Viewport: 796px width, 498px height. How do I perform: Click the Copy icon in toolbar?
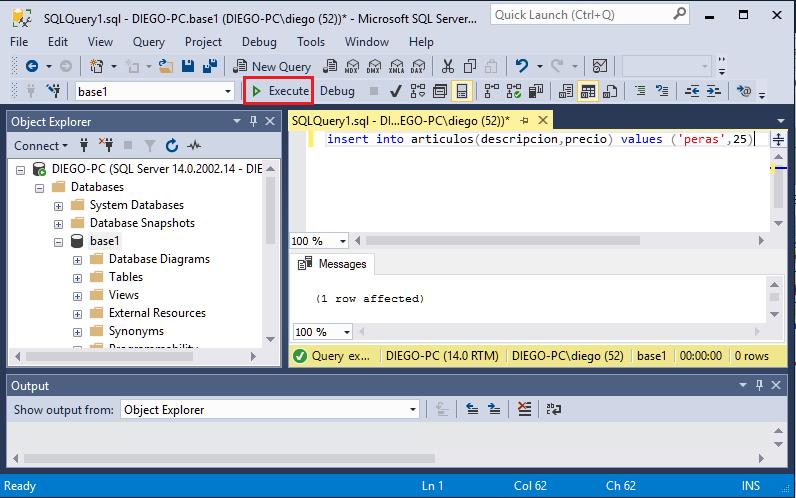point(470,66)
